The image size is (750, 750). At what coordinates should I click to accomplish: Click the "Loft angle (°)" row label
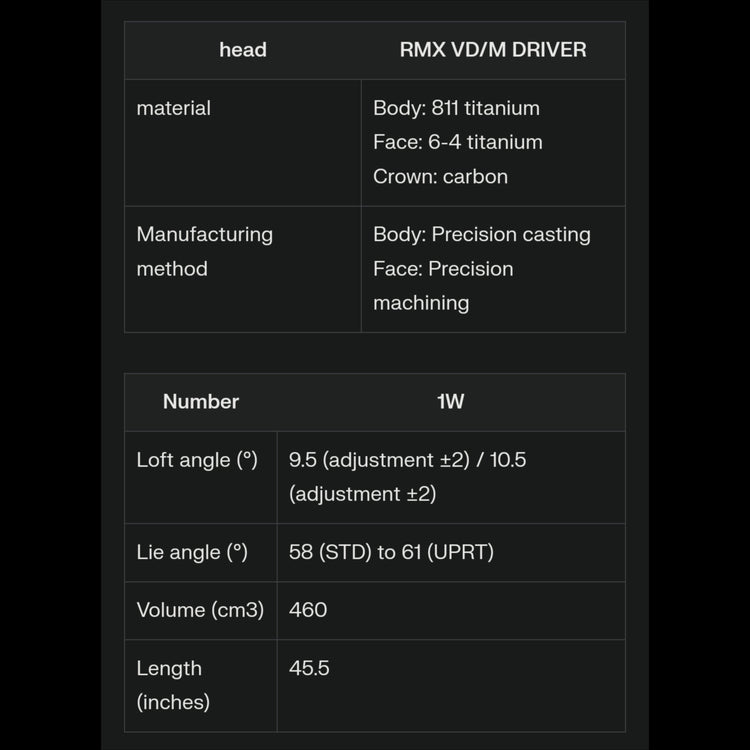point(197,460)
